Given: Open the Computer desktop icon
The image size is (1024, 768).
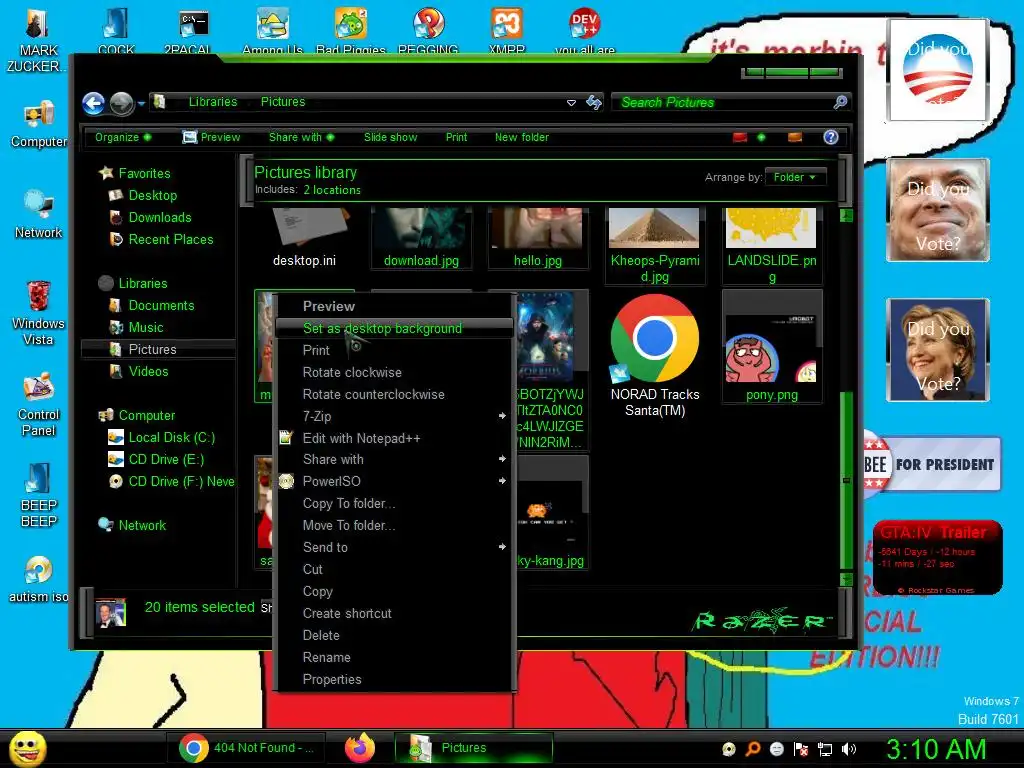Looking at the screenshot, I should click(38, 124).
